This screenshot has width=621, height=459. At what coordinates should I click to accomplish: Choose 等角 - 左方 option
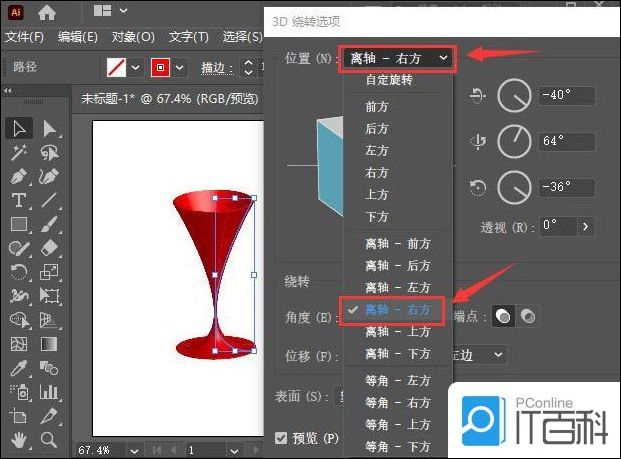click(398, 381)
